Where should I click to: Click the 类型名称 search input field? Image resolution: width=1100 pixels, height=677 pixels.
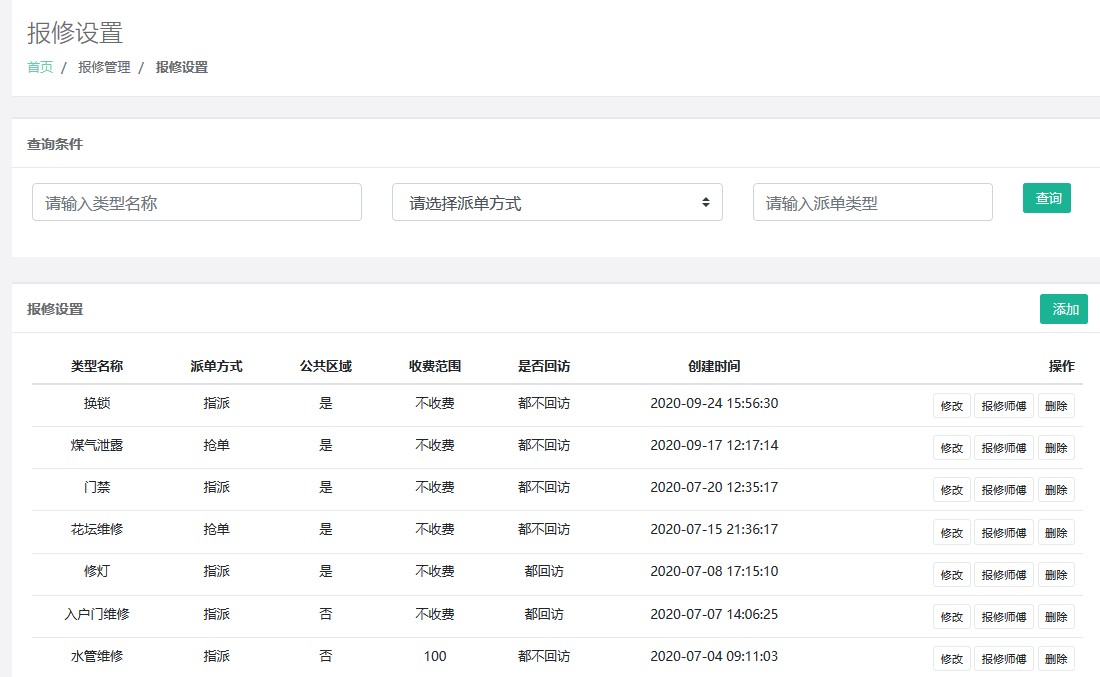point(197,202)
